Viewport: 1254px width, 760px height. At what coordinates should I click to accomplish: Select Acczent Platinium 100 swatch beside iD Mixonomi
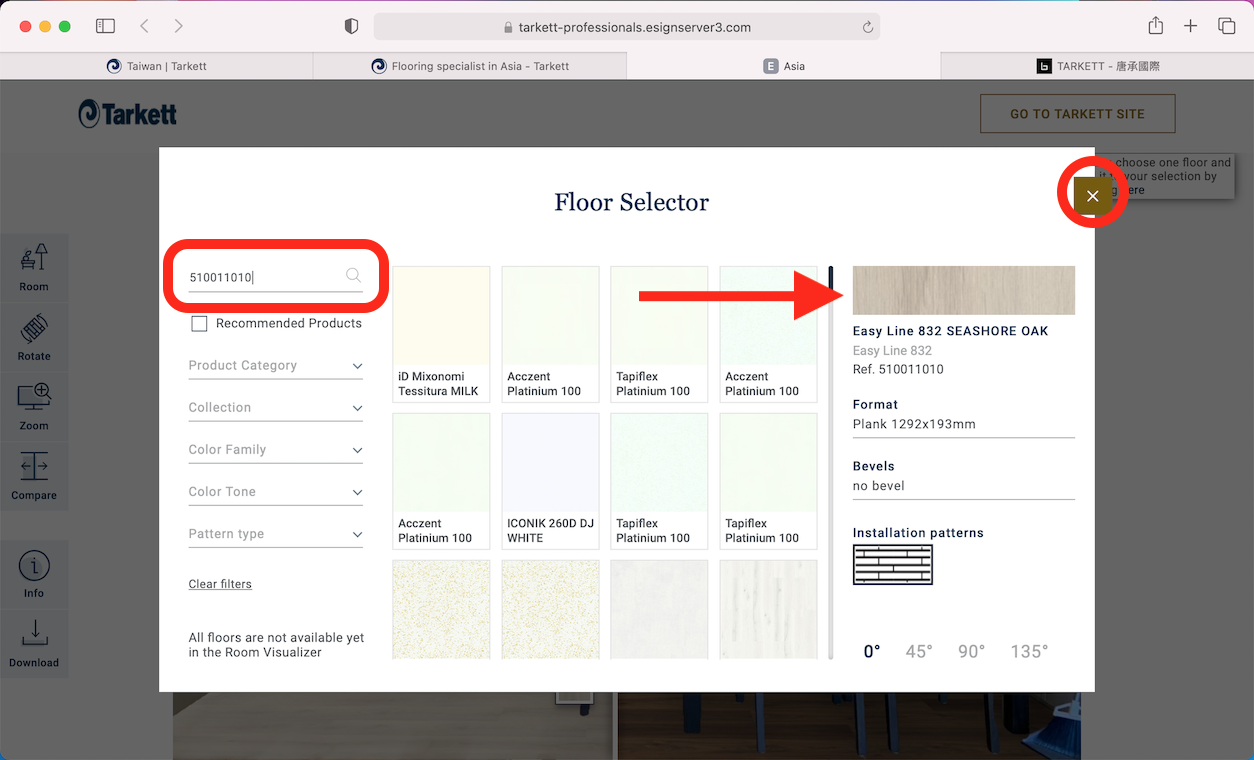550,334
